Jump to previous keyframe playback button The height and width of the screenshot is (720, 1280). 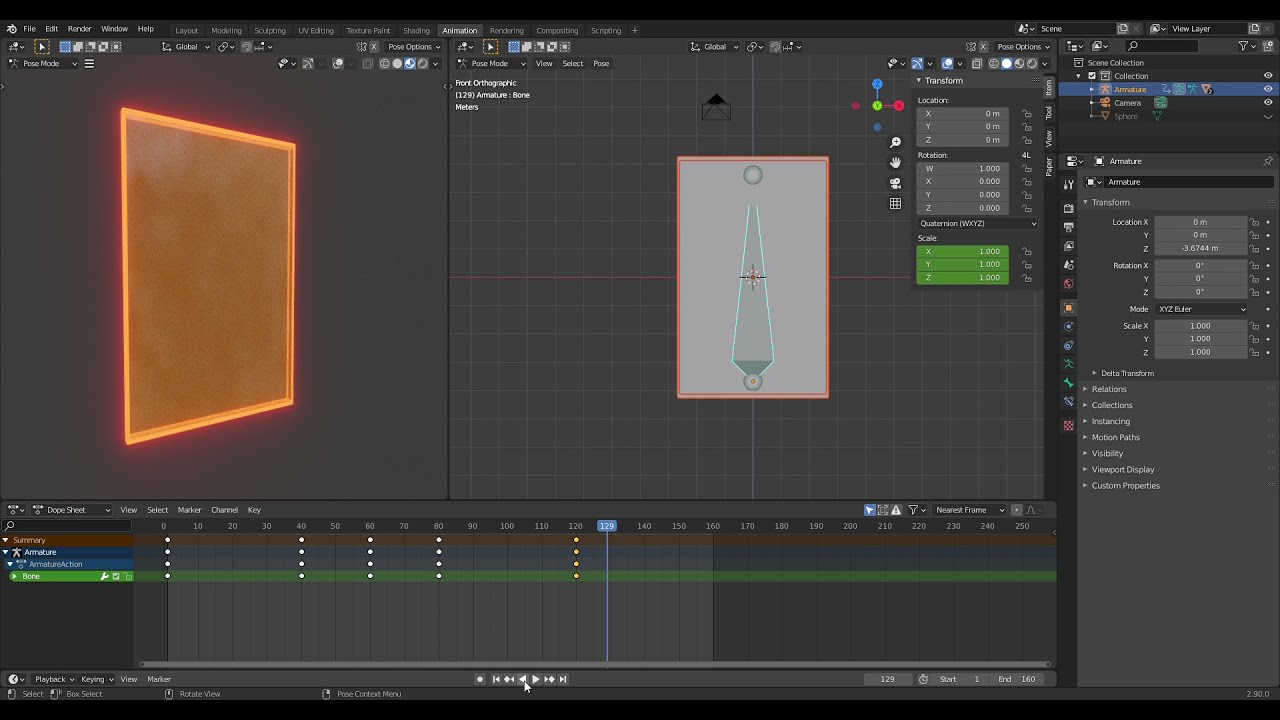(509, 679)
